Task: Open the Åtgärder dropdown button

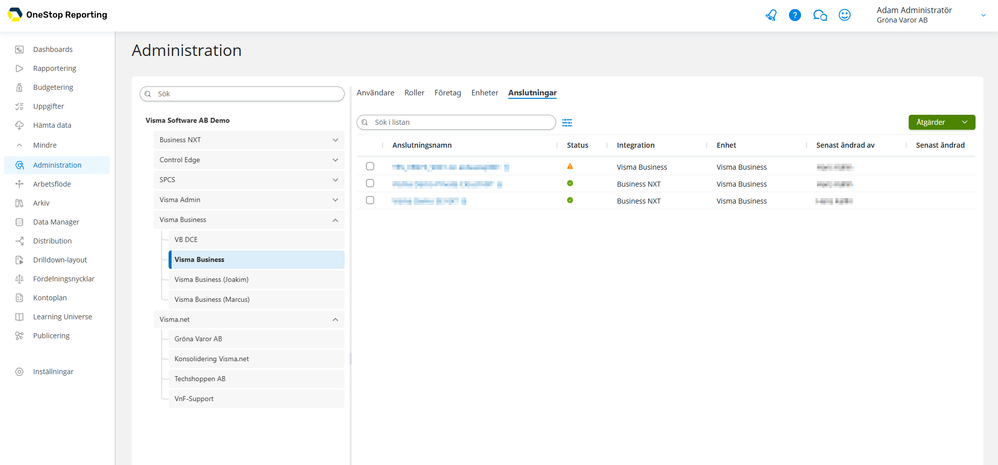Action: tap(941, 122)
